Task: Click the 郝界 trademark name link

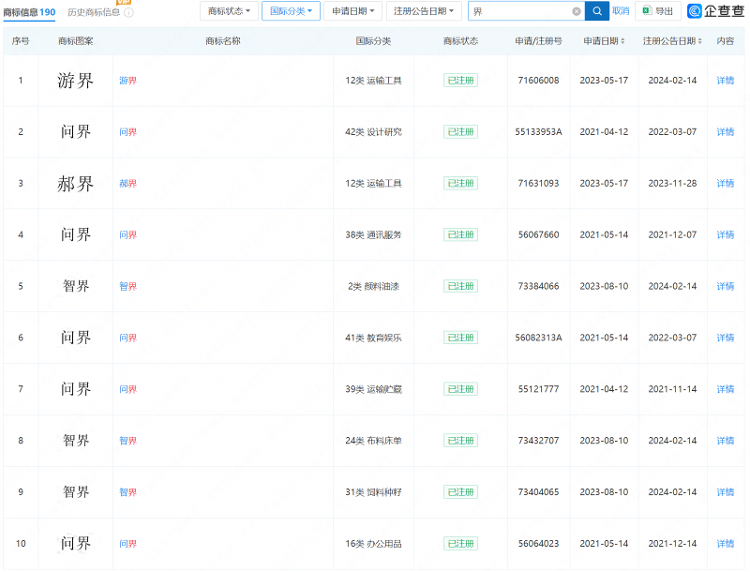Action: pos(128,183)
